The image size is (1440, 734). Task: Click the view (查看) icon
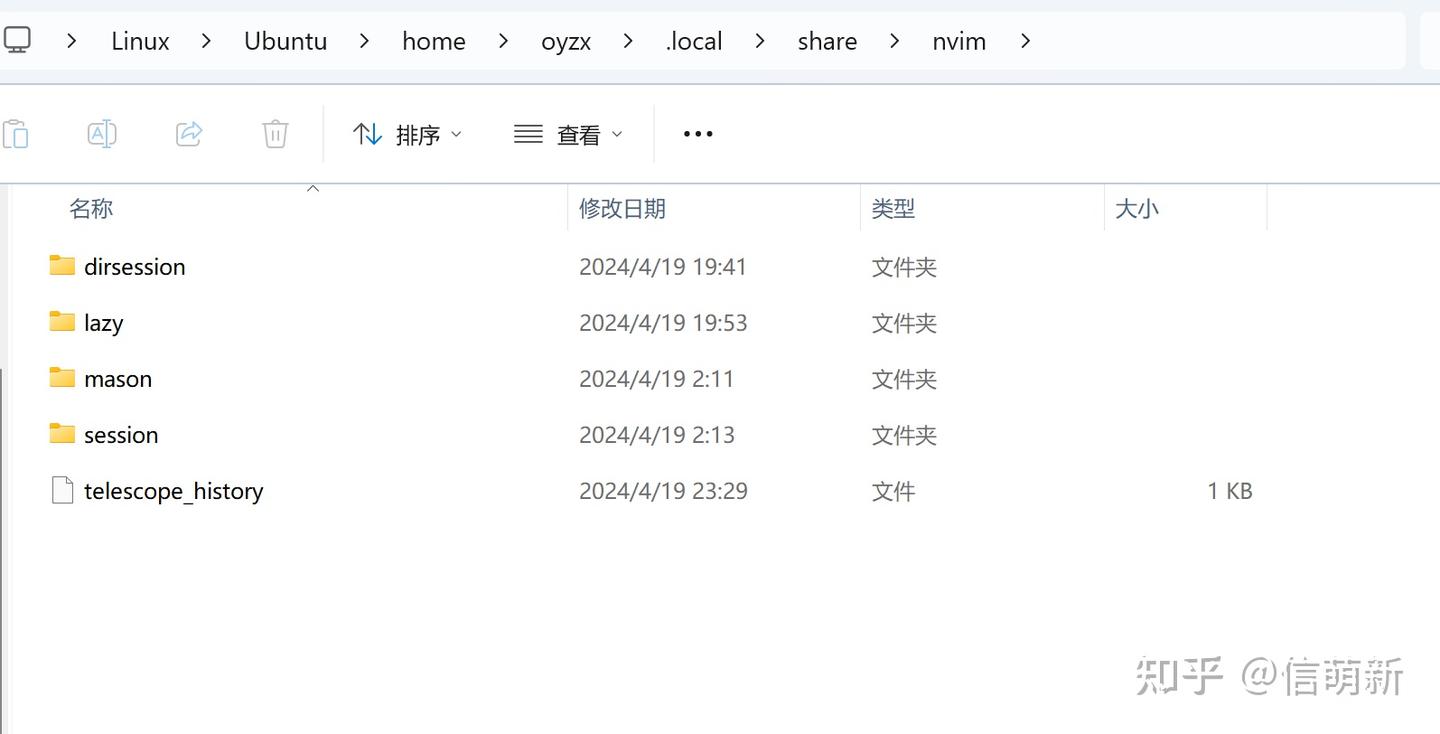pos(528,133)
